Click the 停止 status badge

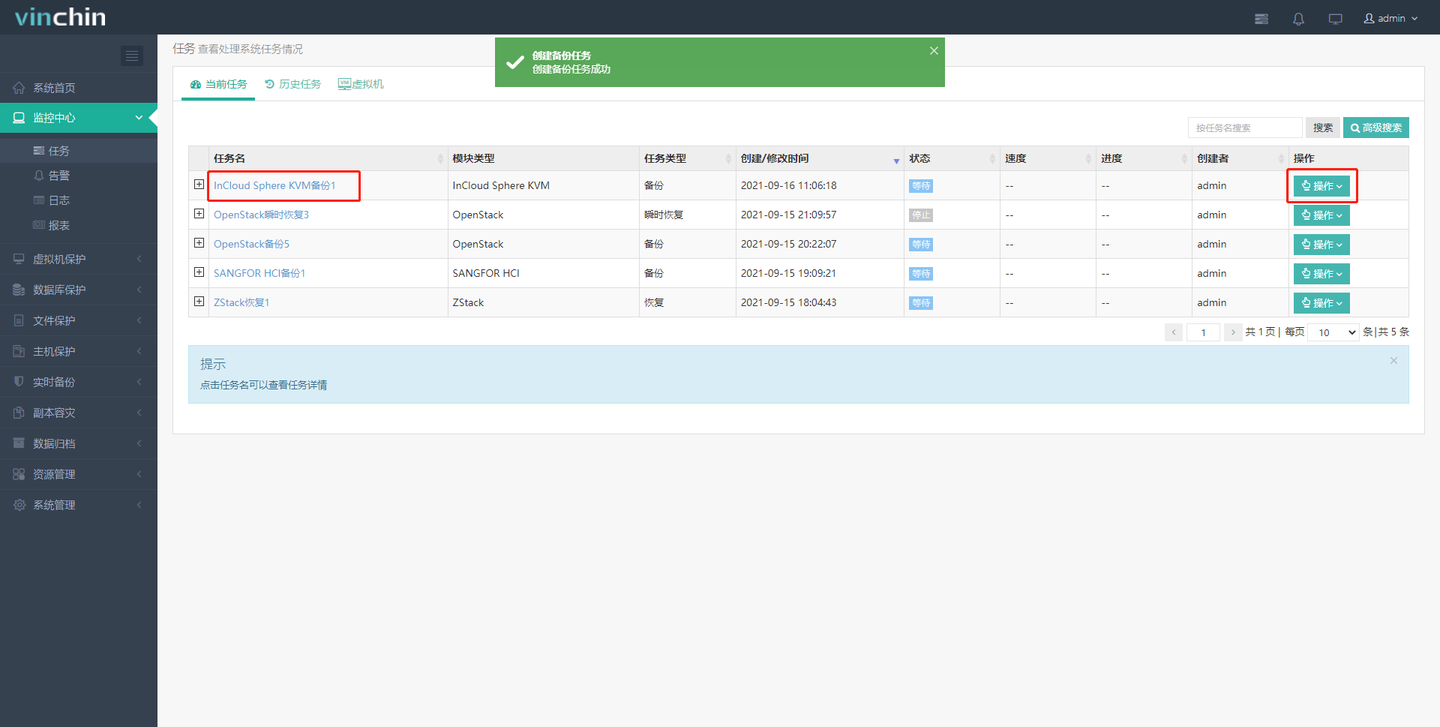click(x=921, y=215)
